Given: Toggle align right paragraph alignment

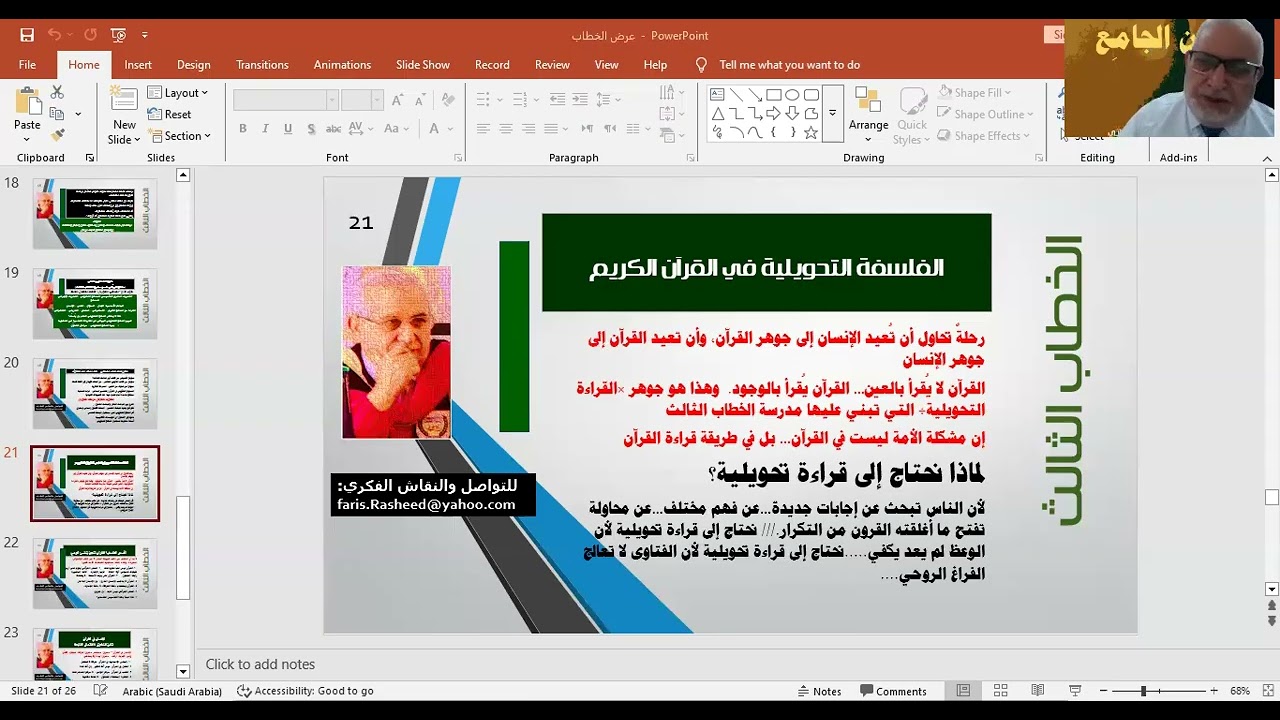Looking at the screenshot, I should [x=529, y=129].
